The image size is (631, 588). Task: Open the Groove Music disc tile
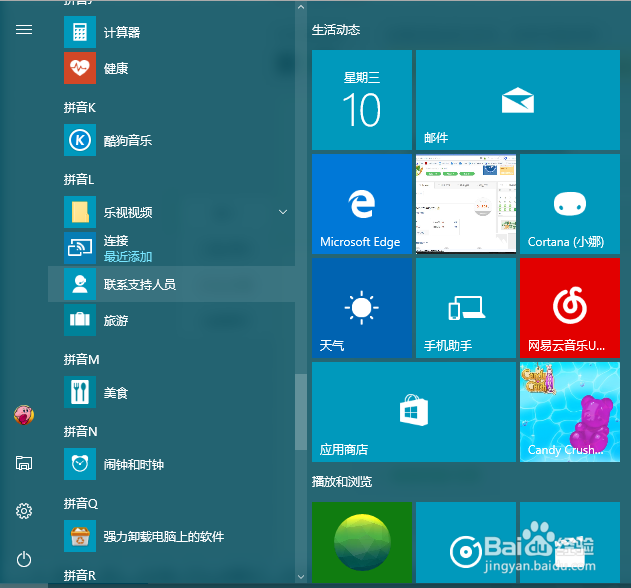click(x=466, y=542)
